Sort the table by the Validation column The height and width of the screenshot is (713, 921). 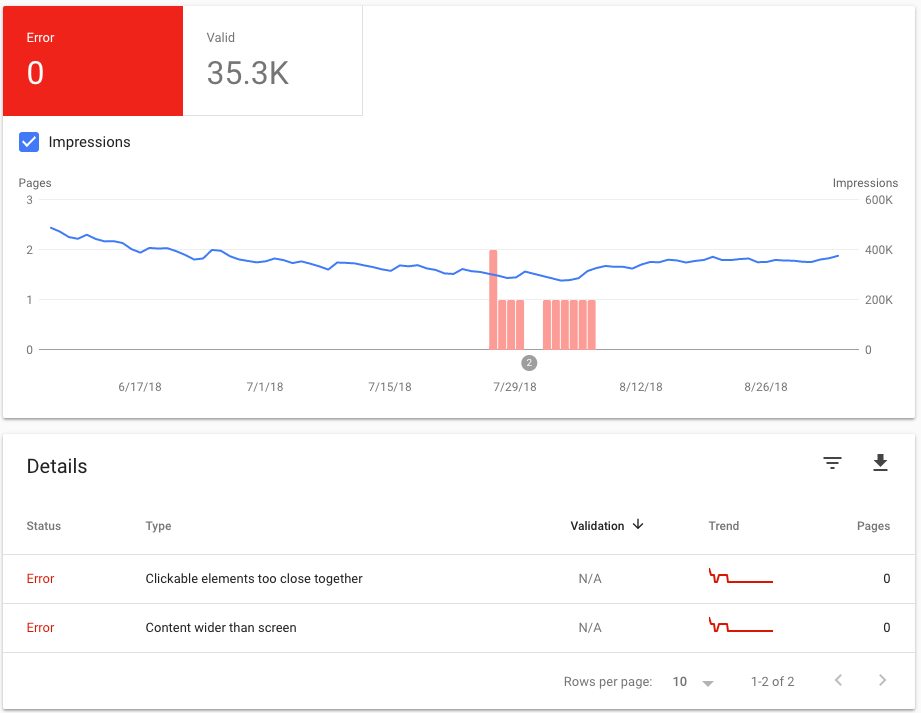tap(597, 525)
